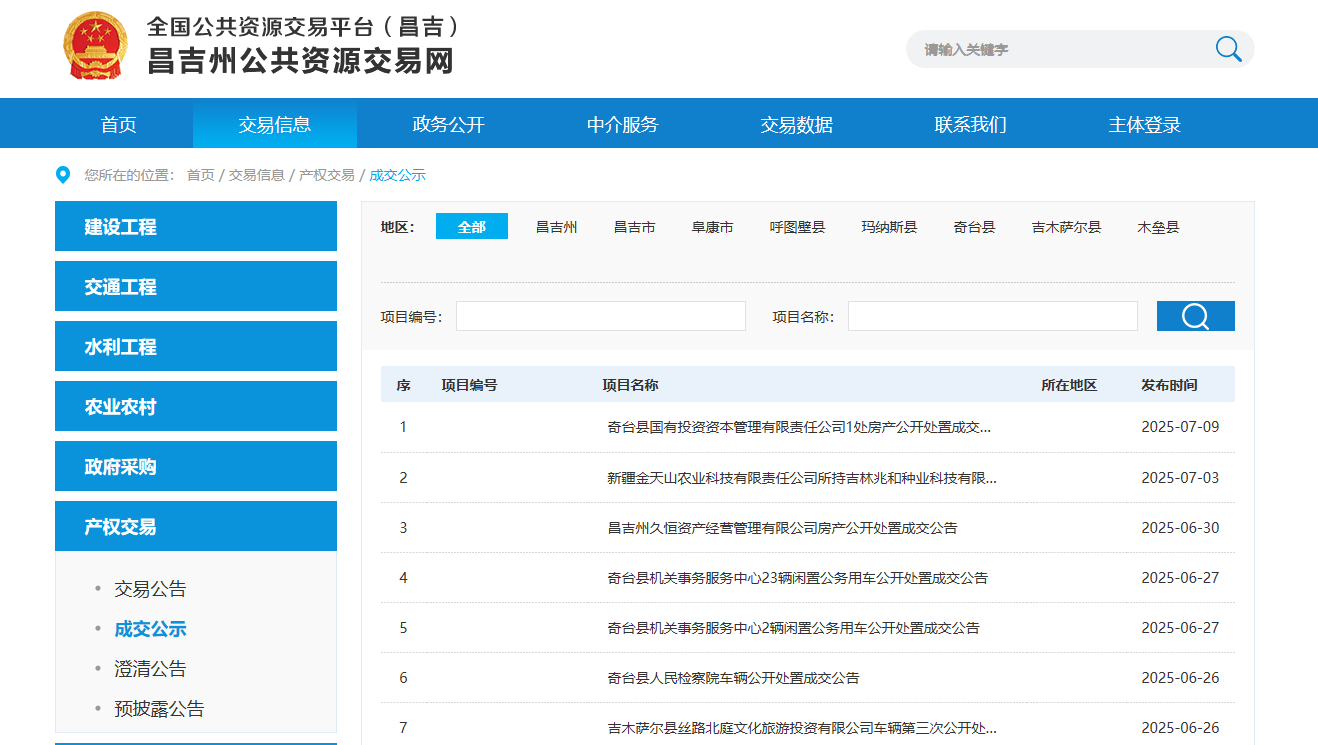Go to 主体登录 in navigation bar
This screenshot has width=1318, height=745.
1144,124
